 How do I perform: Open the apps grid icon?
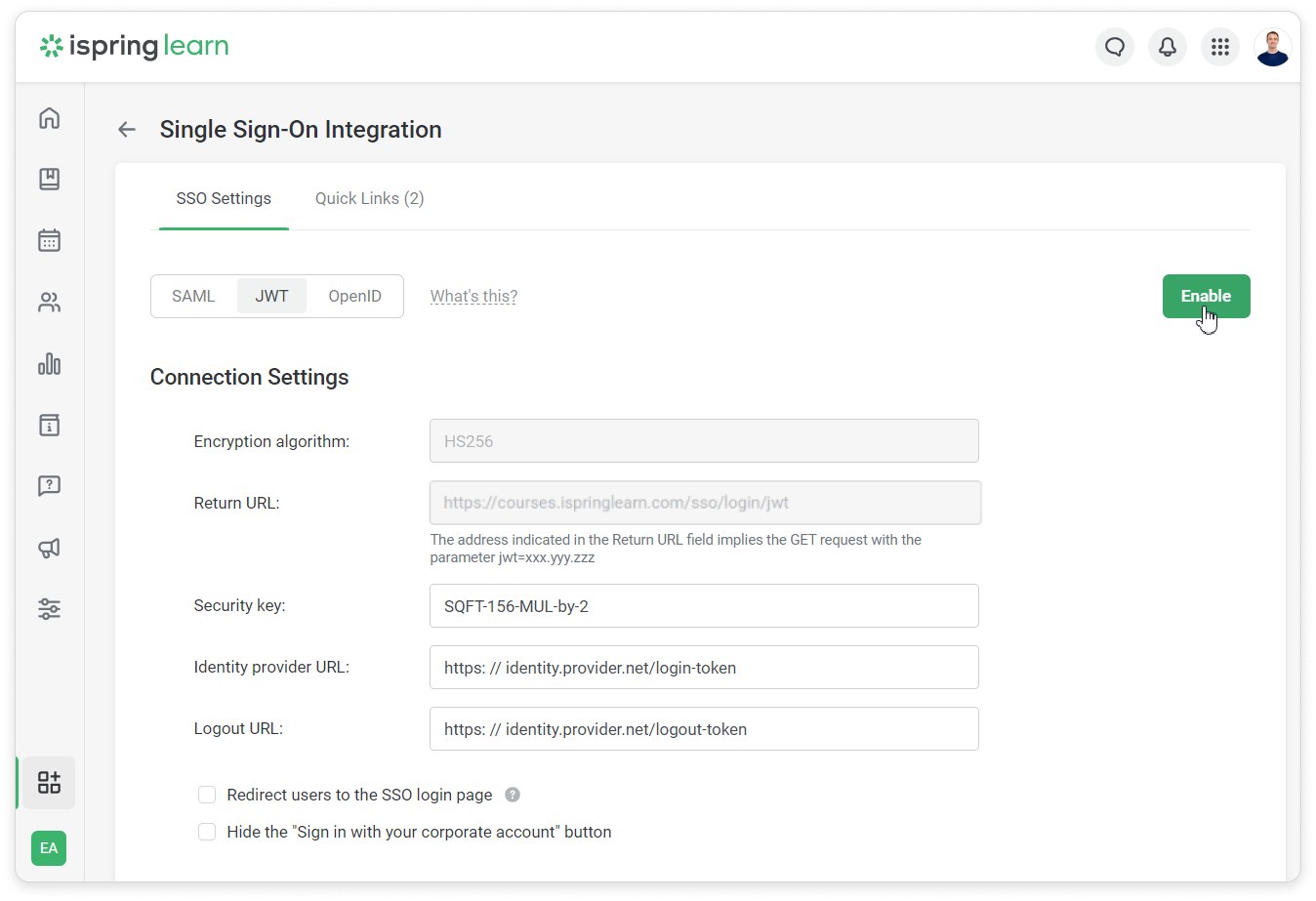click(x=1220, y=47)
